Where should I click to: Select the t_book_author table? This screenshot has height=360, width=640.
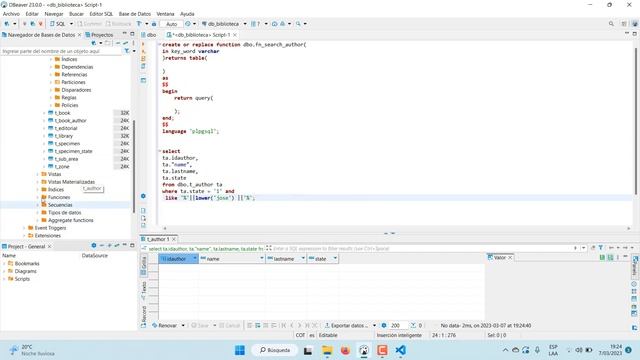pos(70,120)
